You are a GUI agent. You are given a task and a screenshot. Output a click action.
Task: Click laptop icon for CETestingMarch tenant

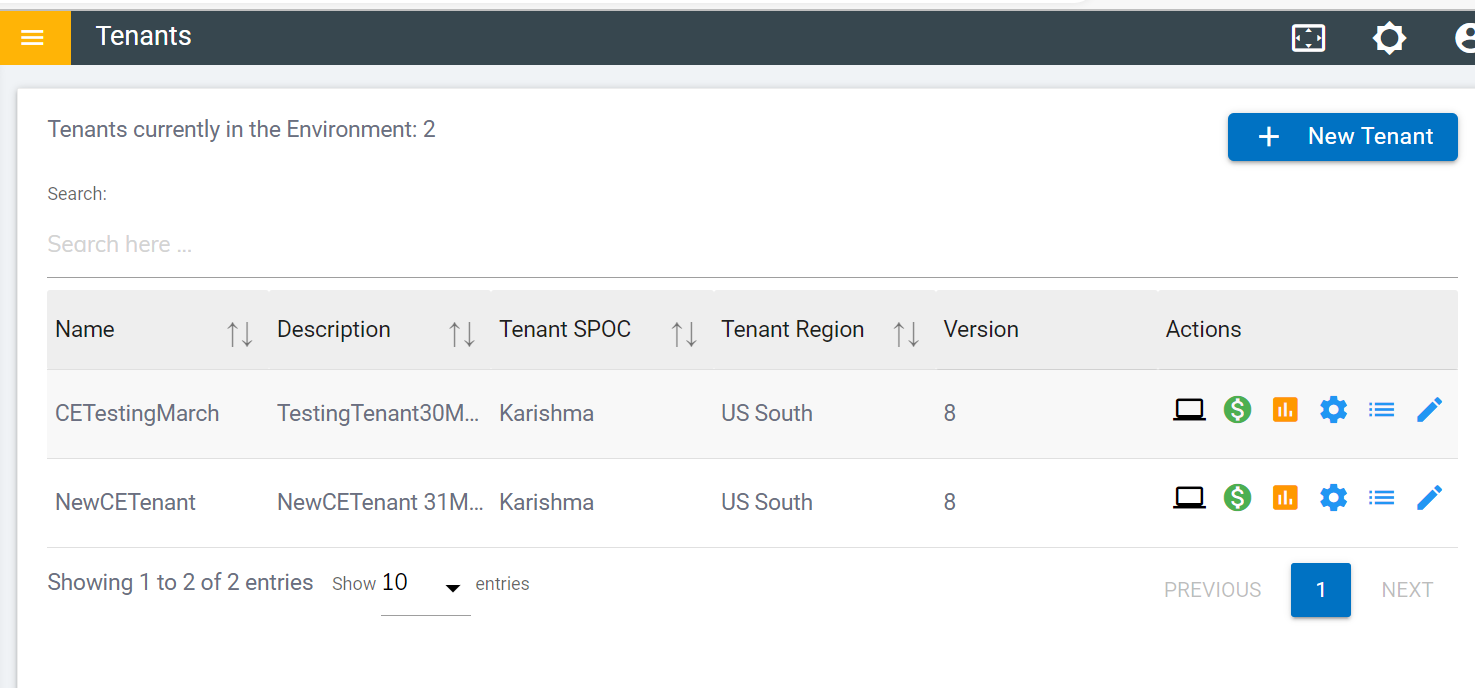[1189, 409]
